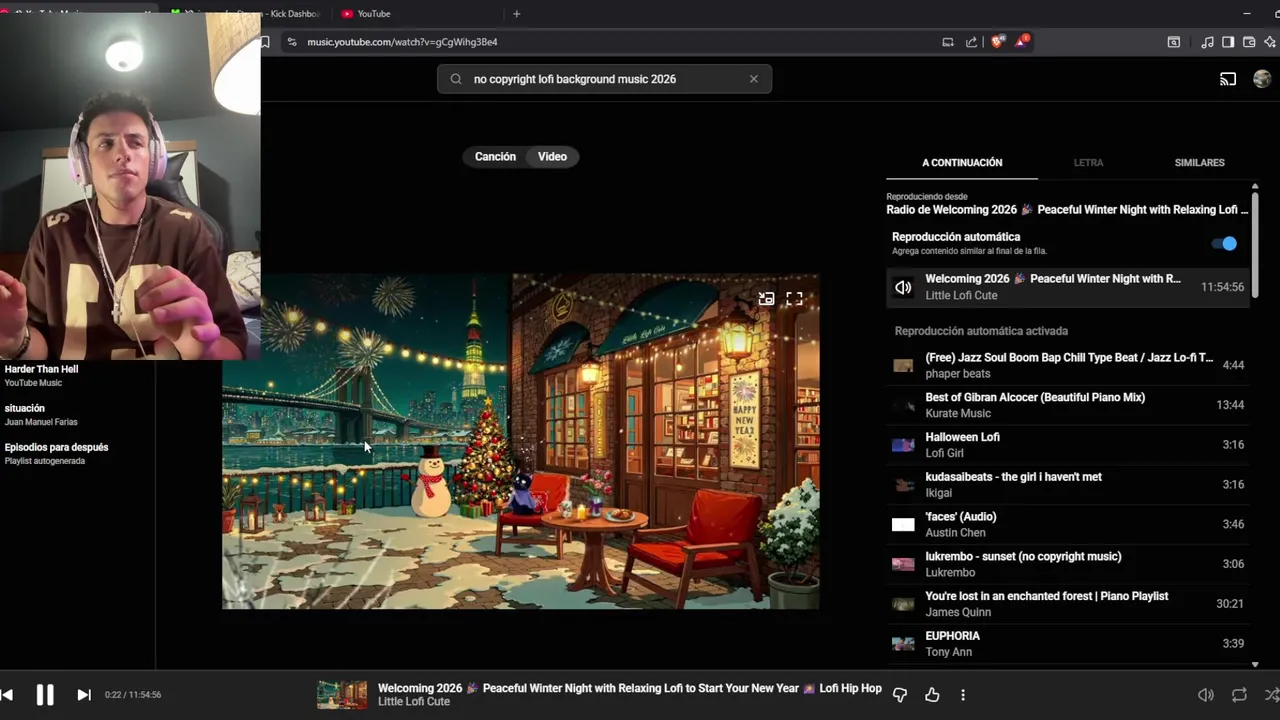Click the now-playing thumbnail in player bar
This screenshot has width=1280, height=720.
click(x=342, y=695)
